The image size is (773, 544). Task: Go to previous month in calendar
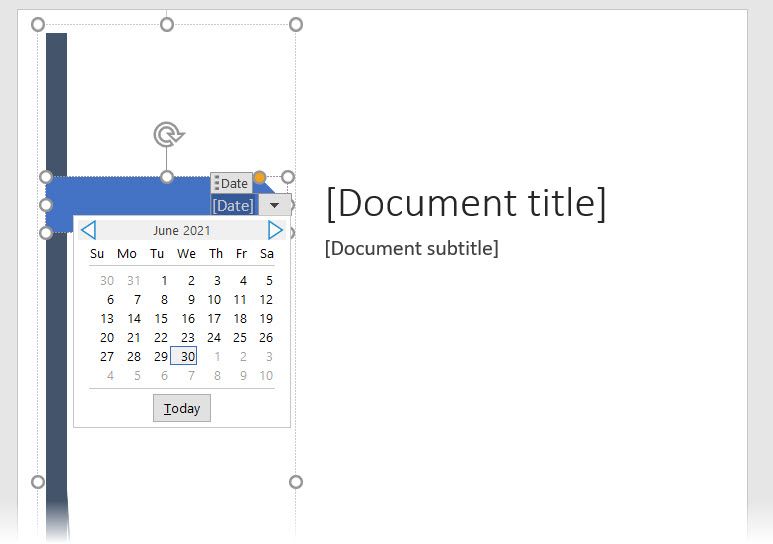coord(88,230)
